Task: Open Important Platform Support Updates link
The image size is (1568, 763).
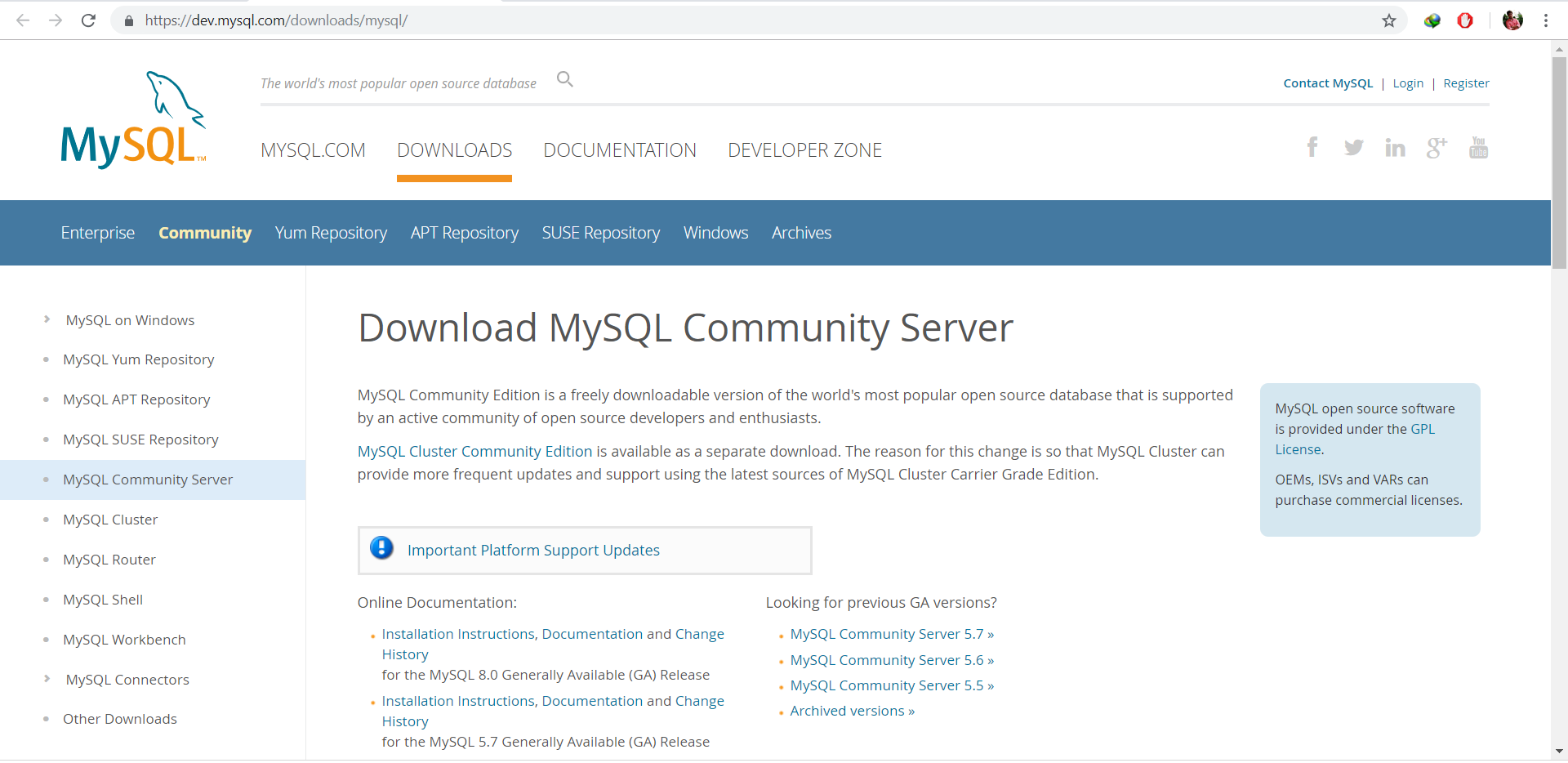Action: (x=533, y=550)
